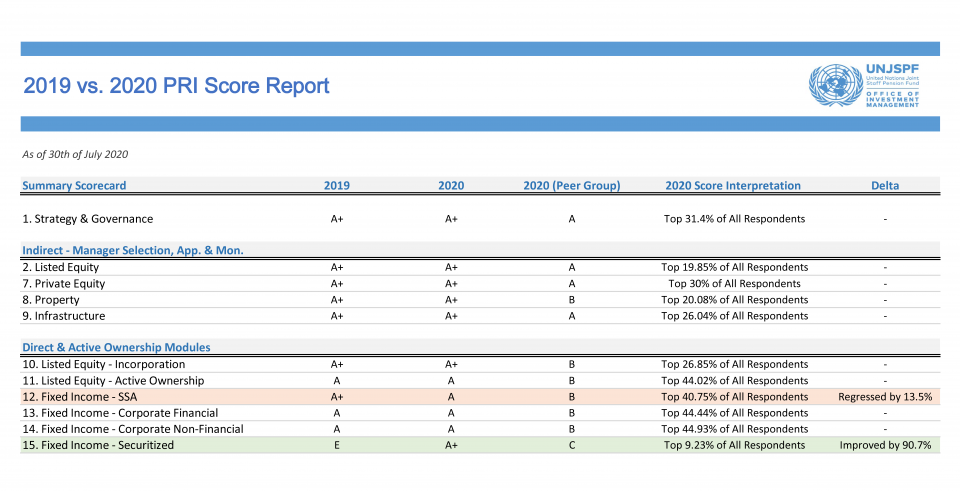Image resolution: width=960 pixels, height=491 pixels.
Task: Click the 'E' score for Fixed Income Securitized
Action: point(337,445)
